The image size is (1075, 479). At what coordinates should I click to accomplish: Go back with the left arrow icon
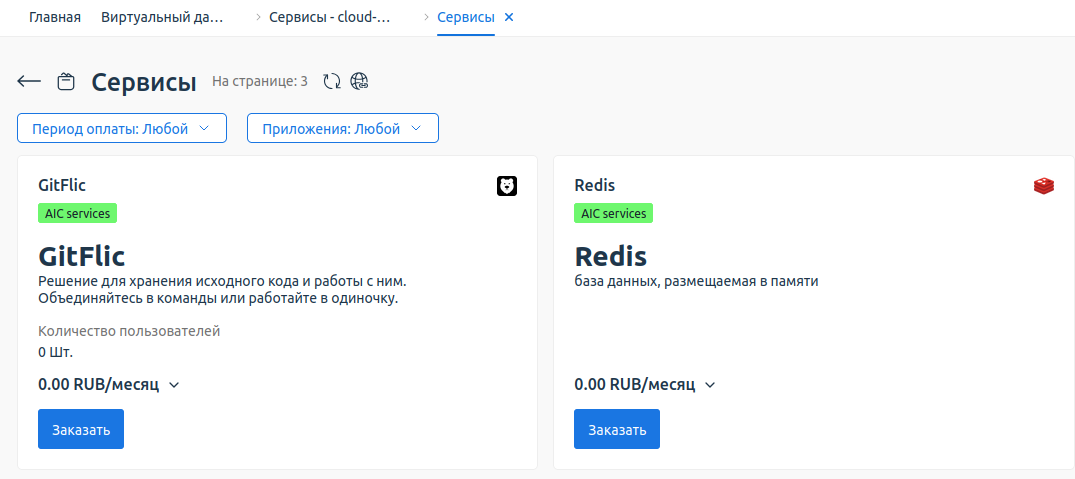click(x=29, y=82)
